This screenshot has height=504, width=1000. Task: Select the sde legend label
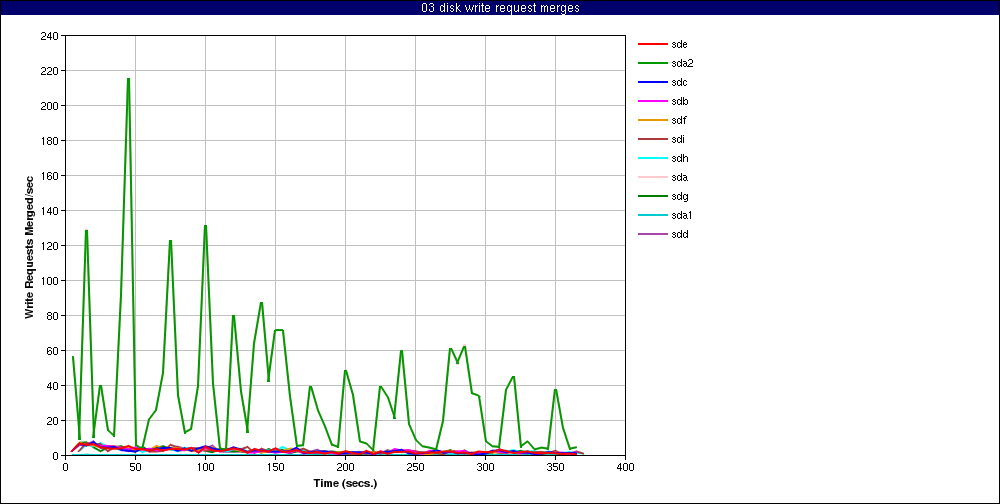pyautogui.click(x=679, y=44)
